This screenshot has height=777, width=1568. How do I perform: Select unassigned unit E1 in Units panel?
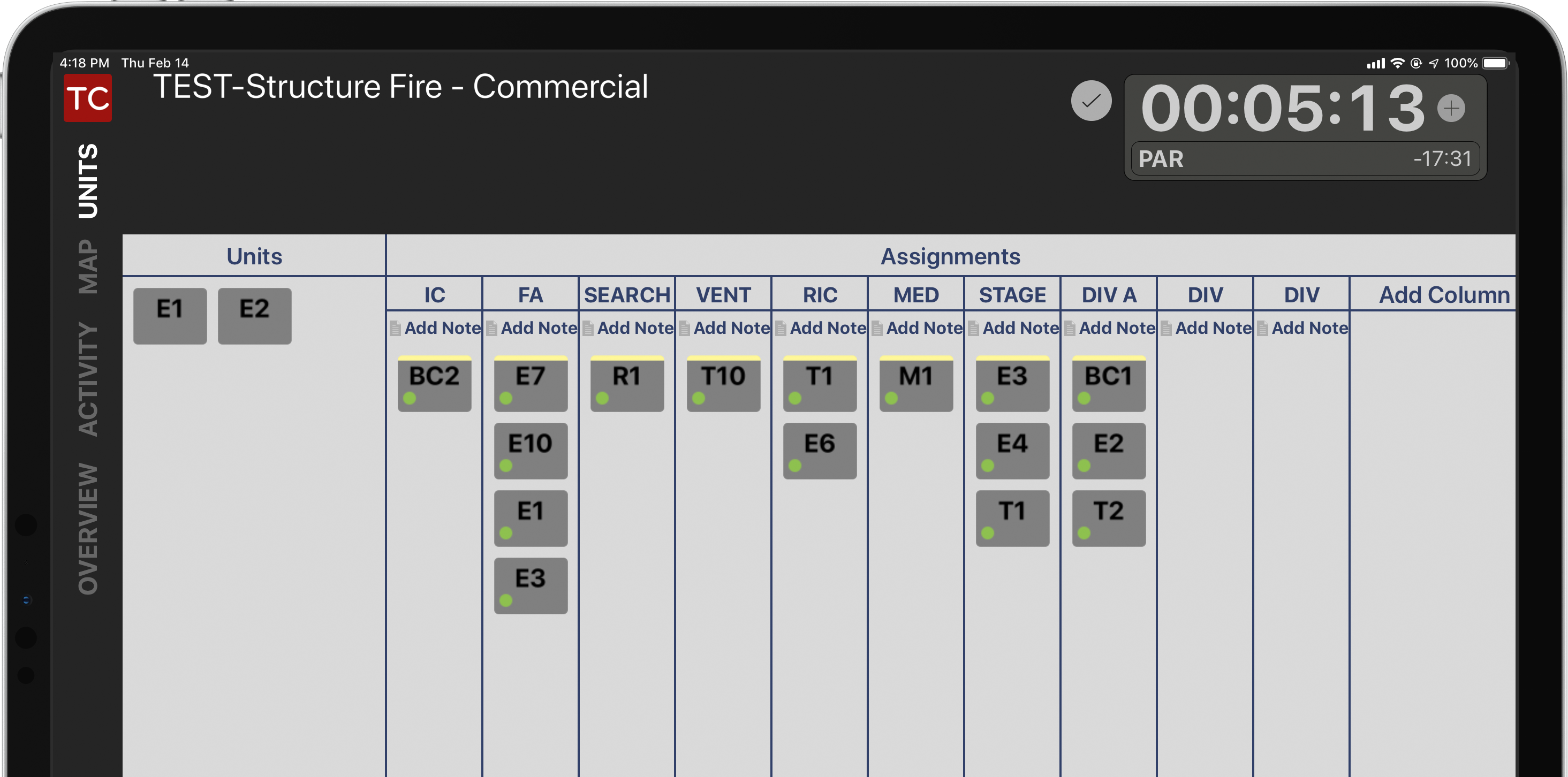(170, 316)
